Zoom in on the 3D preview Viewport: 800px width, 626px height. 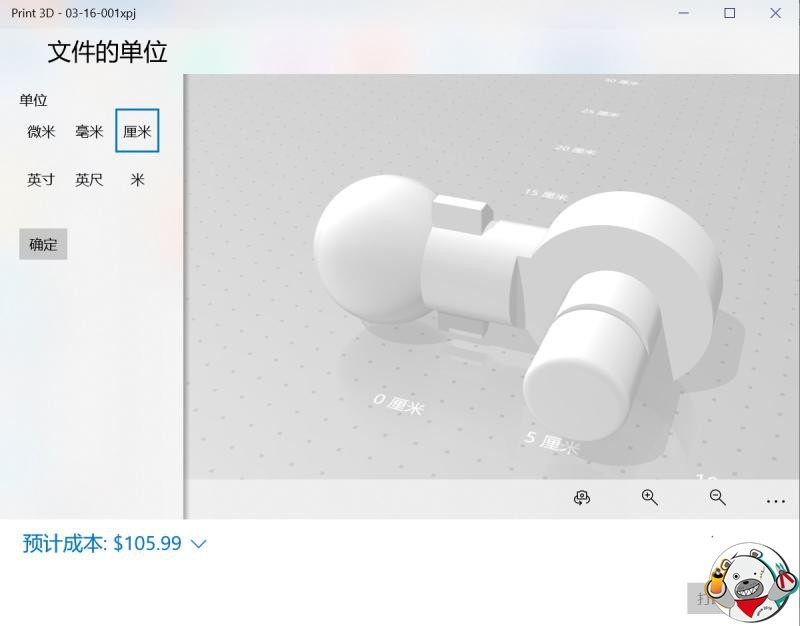click(649, 497)
